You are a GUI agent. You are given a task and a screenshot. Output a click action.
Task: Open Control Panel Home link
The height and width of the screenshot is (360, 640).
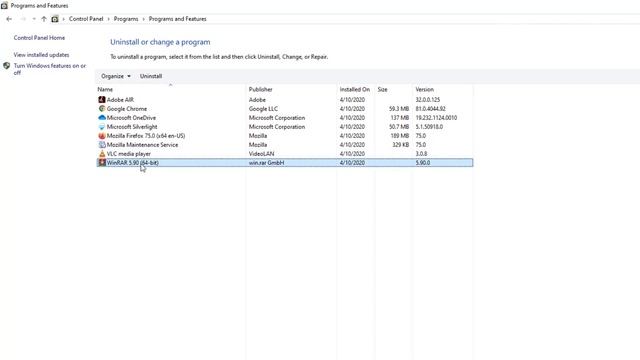click(39, 38)
